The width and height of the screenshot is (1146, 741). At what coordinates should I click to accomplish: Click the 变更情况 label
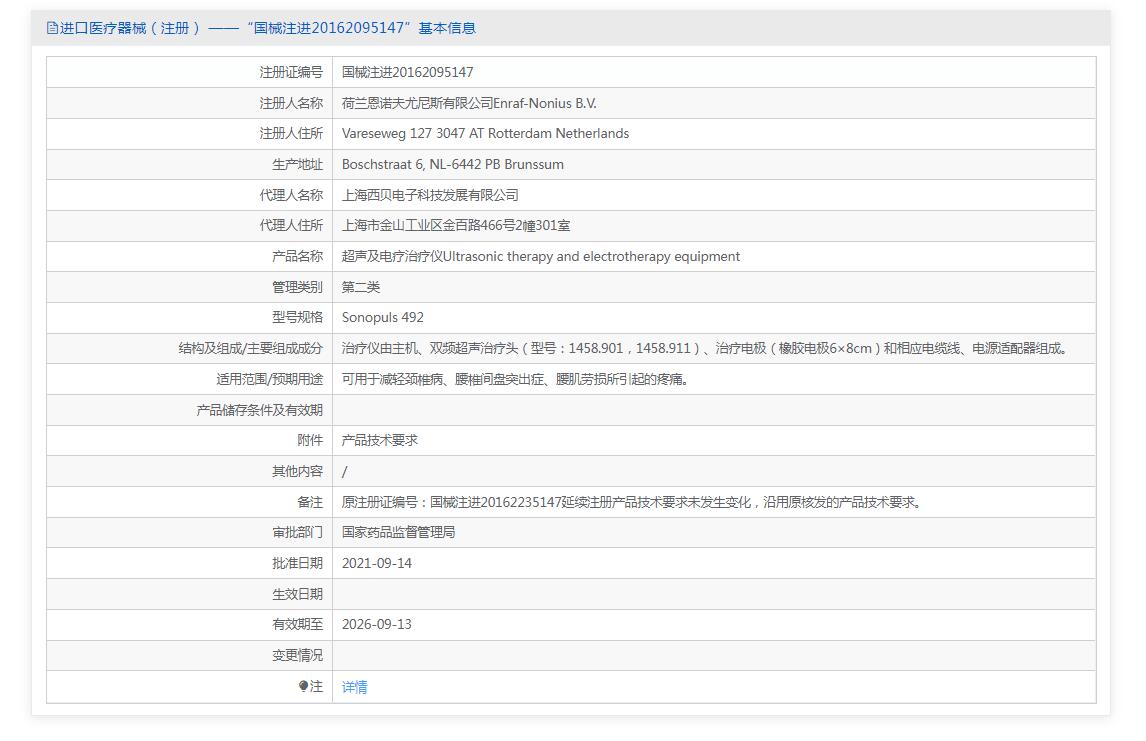coord(297,656)
